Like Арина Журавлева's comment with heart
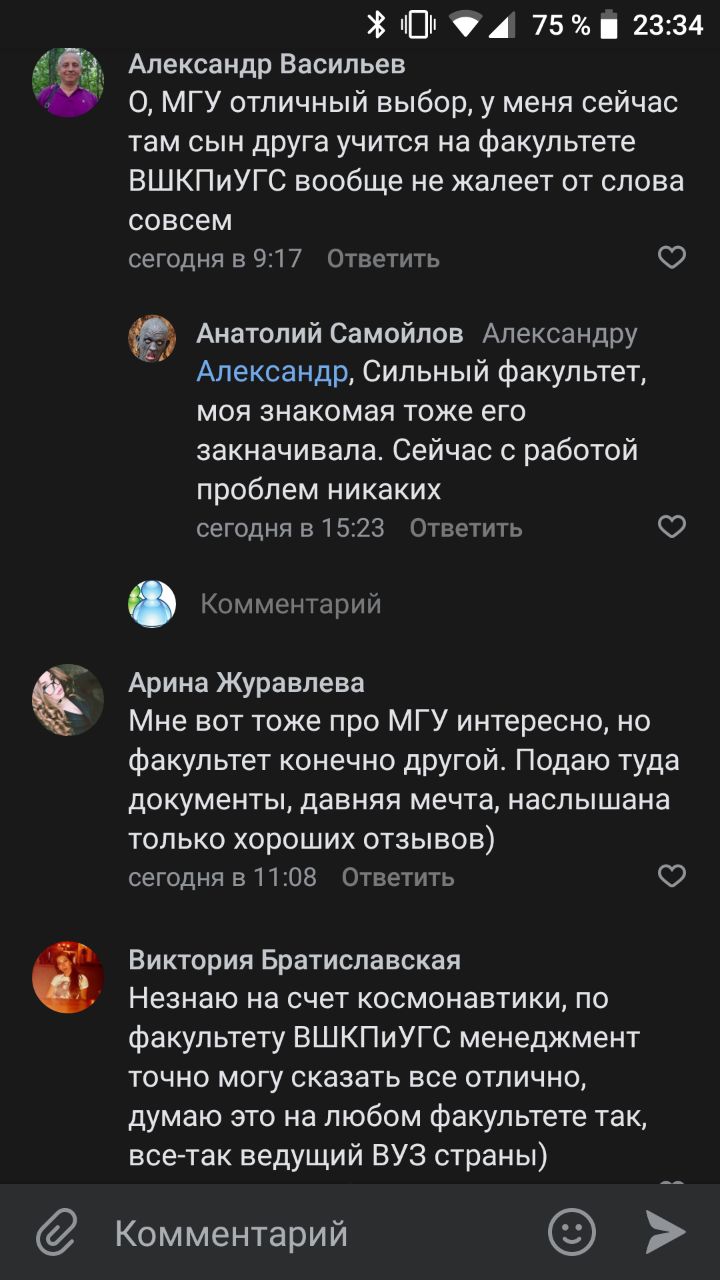Screen dimensions: 720x1280 coord(671,877)
